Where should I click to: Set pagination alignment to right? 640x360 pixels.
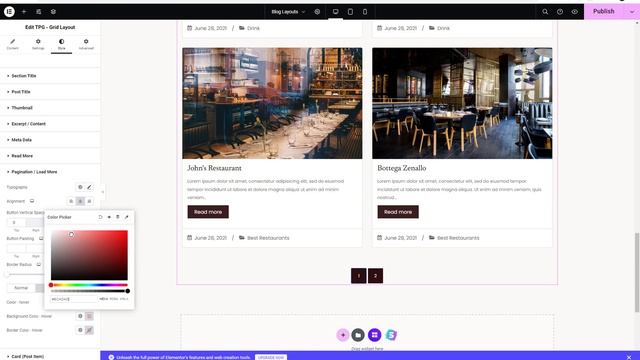tap(89, 201)
